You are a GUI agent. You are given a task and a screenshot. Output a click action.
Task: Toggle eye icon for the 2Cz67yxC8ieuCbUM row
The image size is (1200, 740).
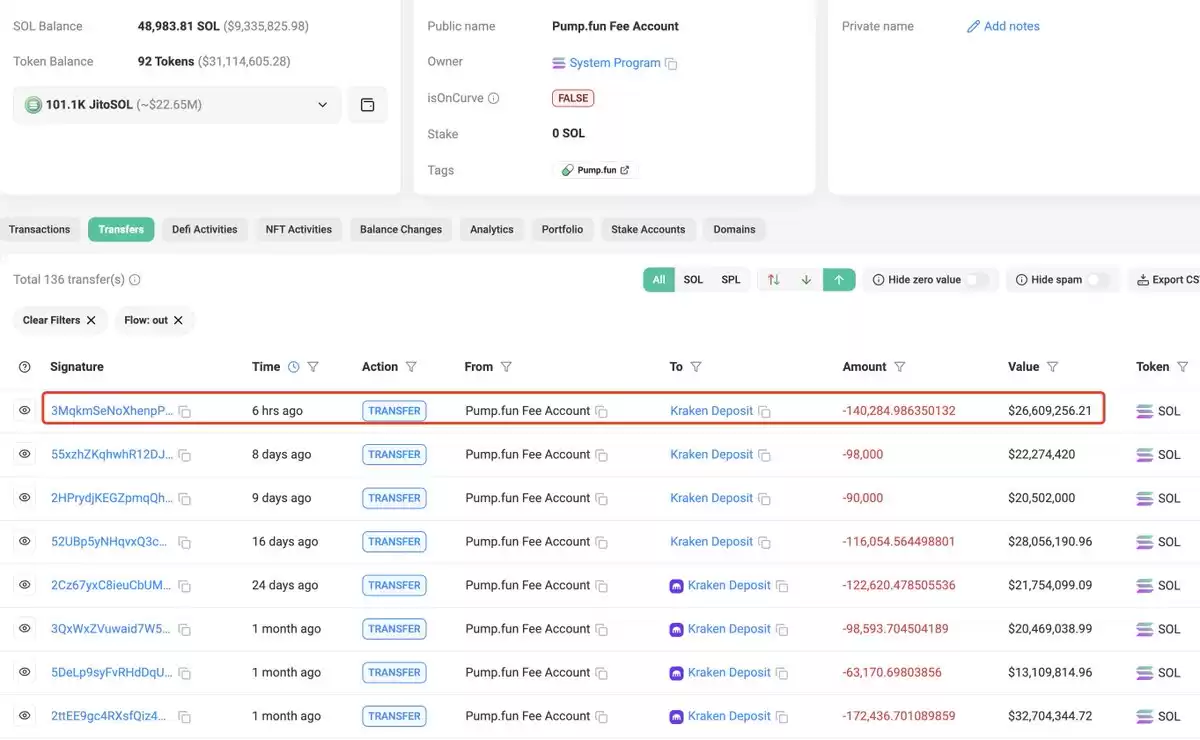25,585
